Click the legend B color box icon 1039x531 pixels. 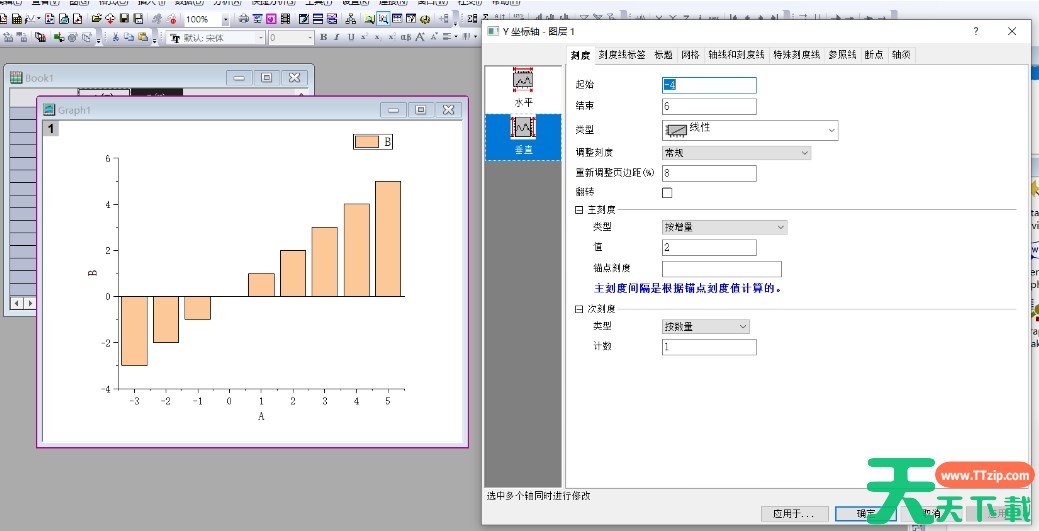pos(367,141)
